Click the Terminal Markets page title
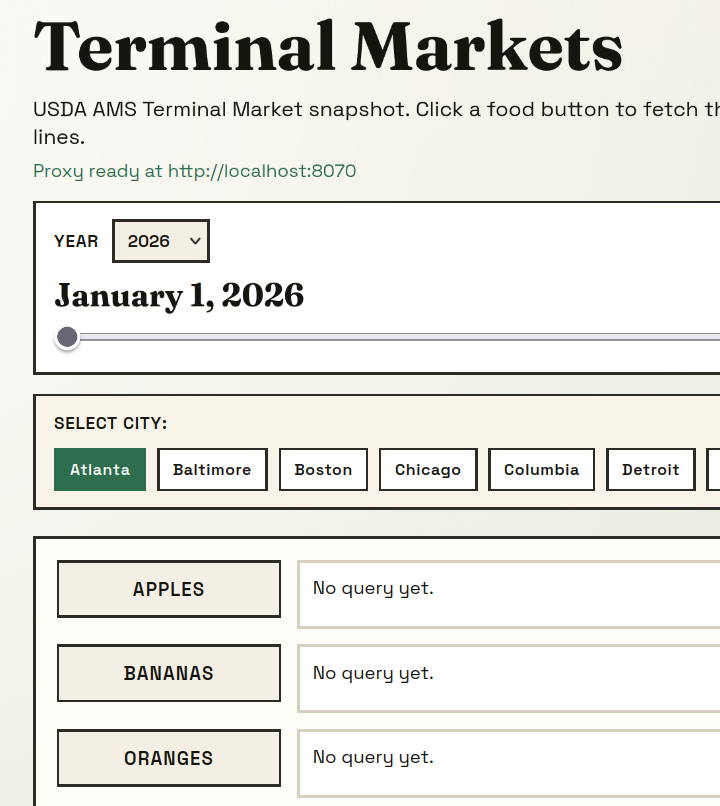 [328, 45]
